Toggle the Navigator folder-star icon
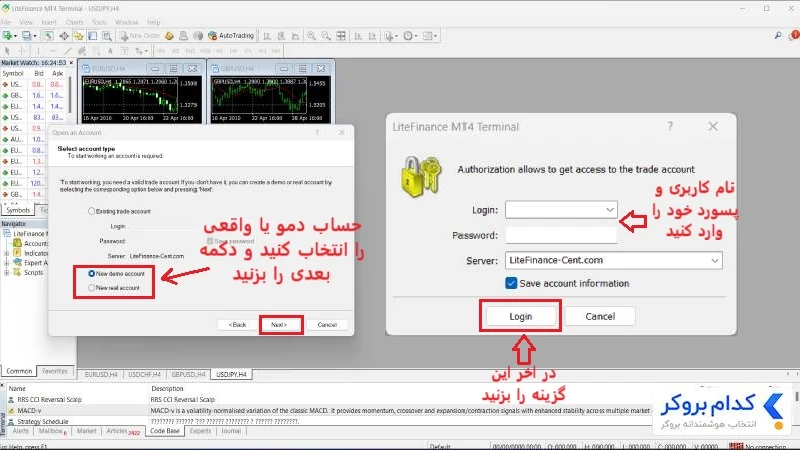Screen dimensions: 800x450 [78, 36]
